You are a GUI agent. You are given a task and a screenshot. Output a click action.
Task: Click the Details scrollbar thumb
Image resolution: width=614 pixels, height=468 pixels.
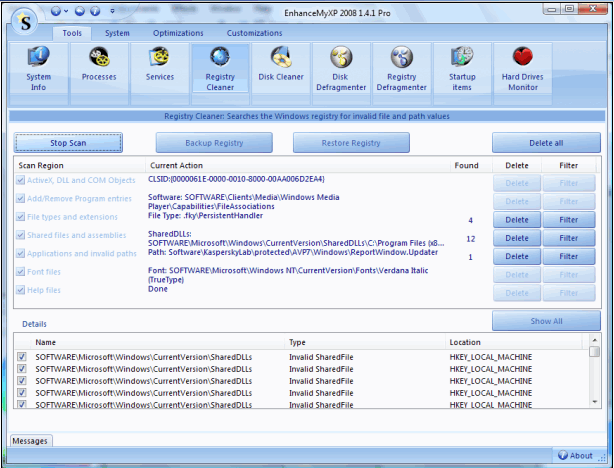(594, 351)
